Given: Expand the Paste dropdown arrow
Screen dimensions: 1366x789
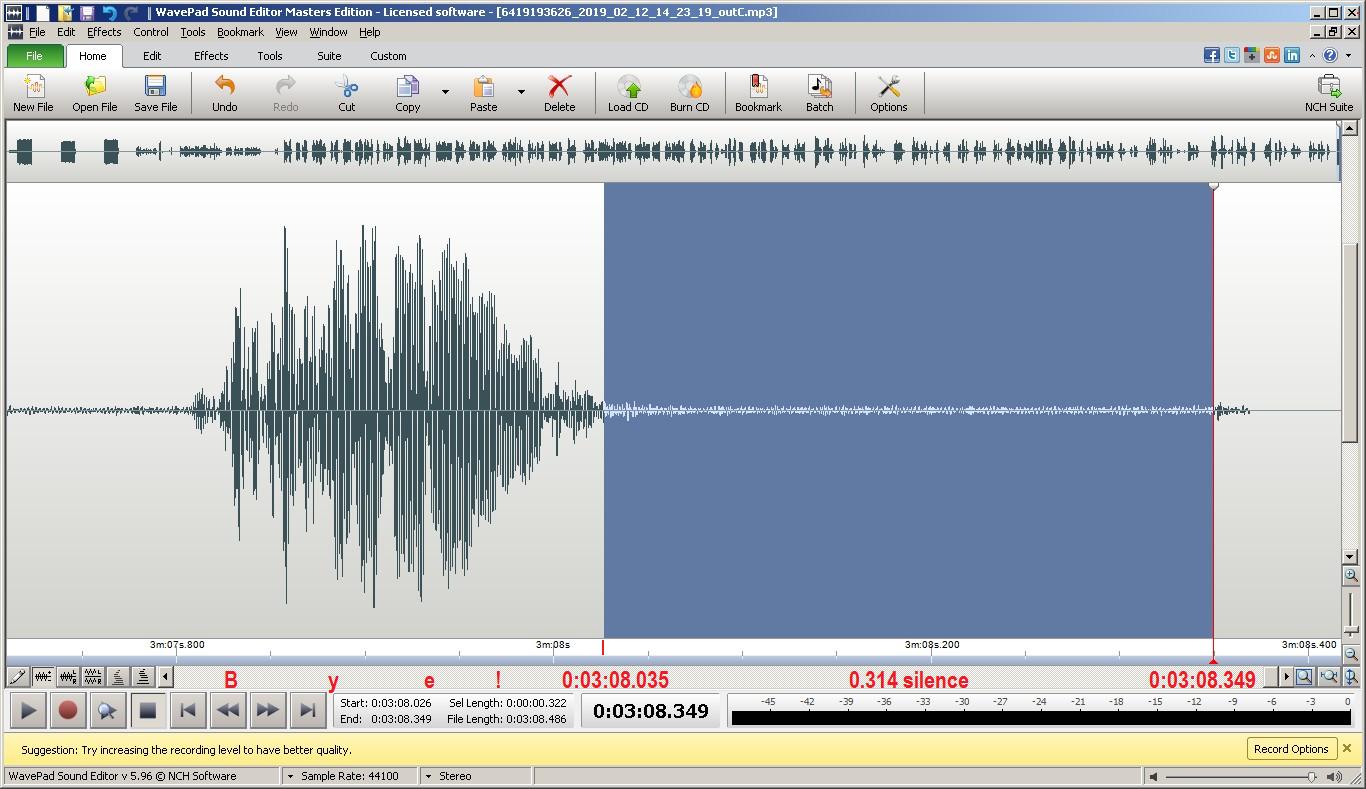Looking at the screenshot, I should click(521, 92).
